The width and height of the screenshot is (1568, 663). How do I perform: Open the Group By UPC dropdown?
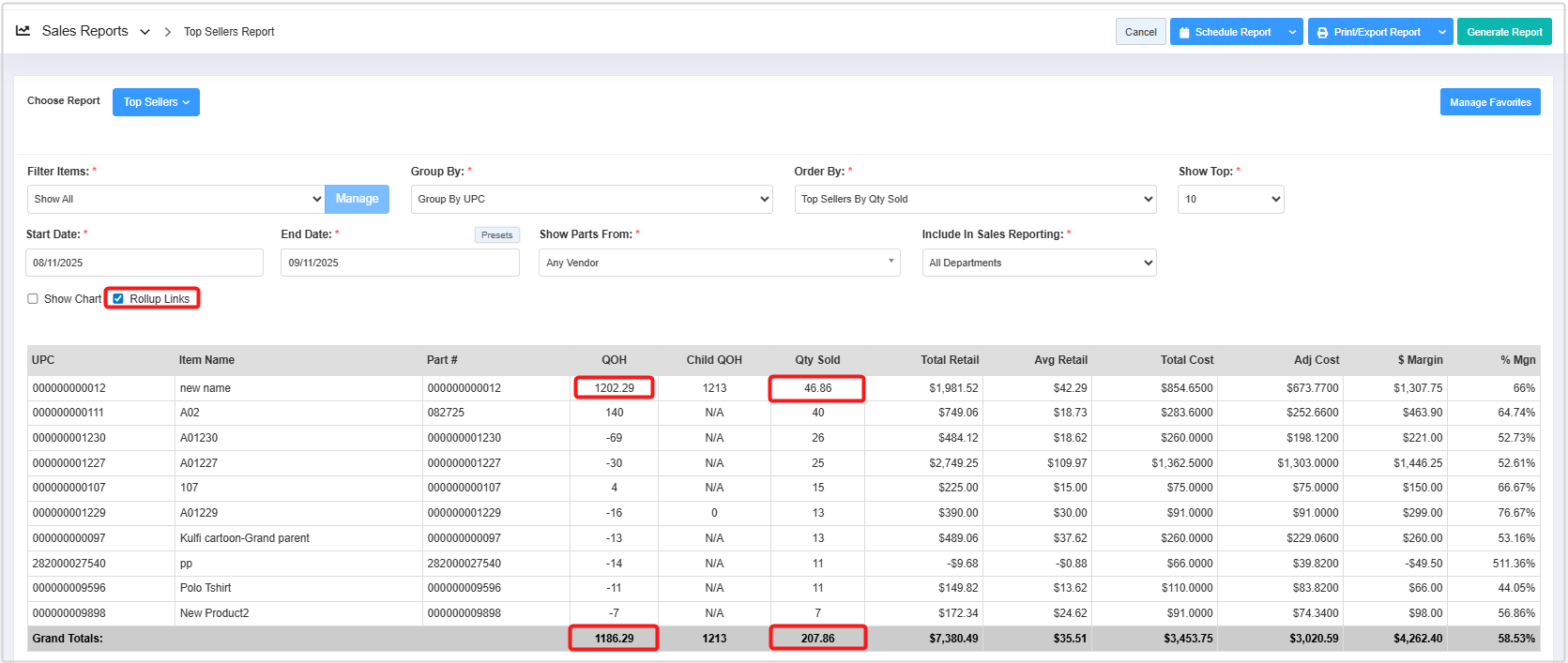(591, 199)
